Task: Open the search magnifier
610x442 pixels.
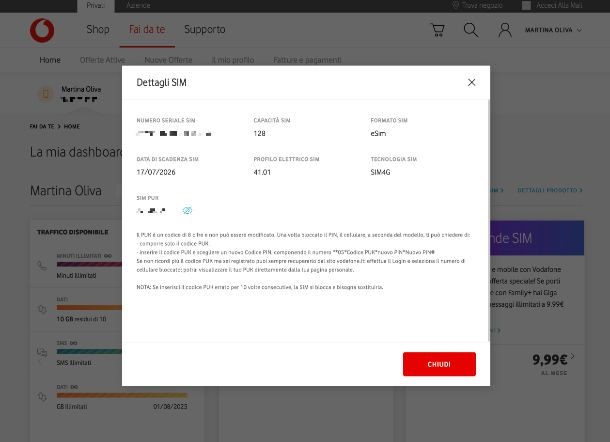Action: (x=471, y=30)
